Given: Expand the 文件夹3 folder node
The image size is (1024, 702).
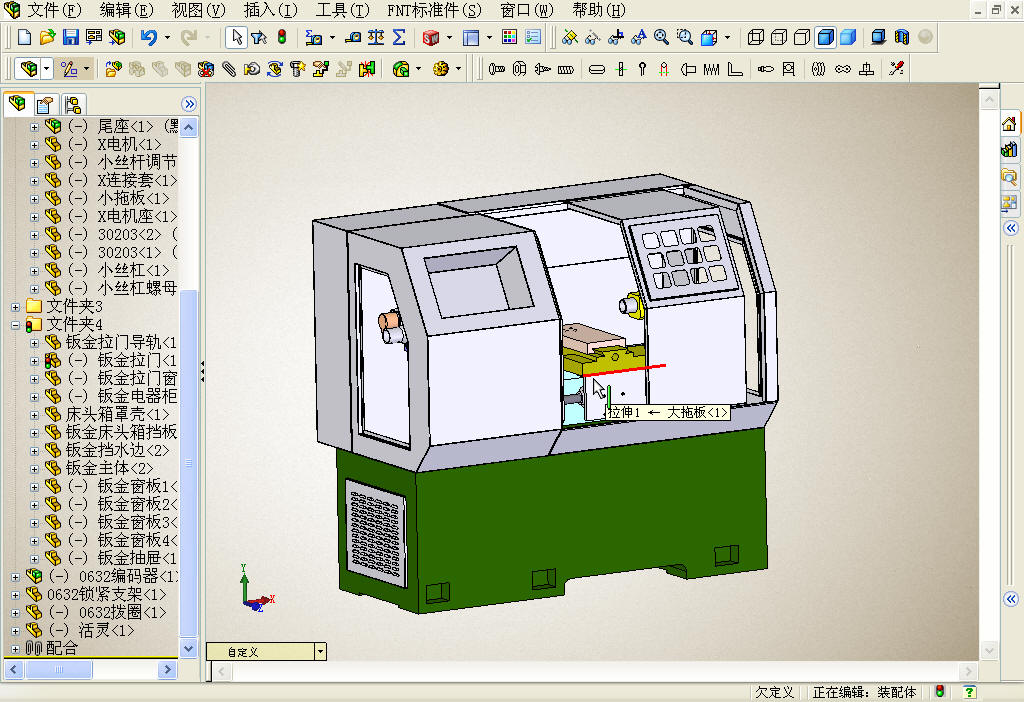Looking at the screenshot, I should tap(15, 306).
